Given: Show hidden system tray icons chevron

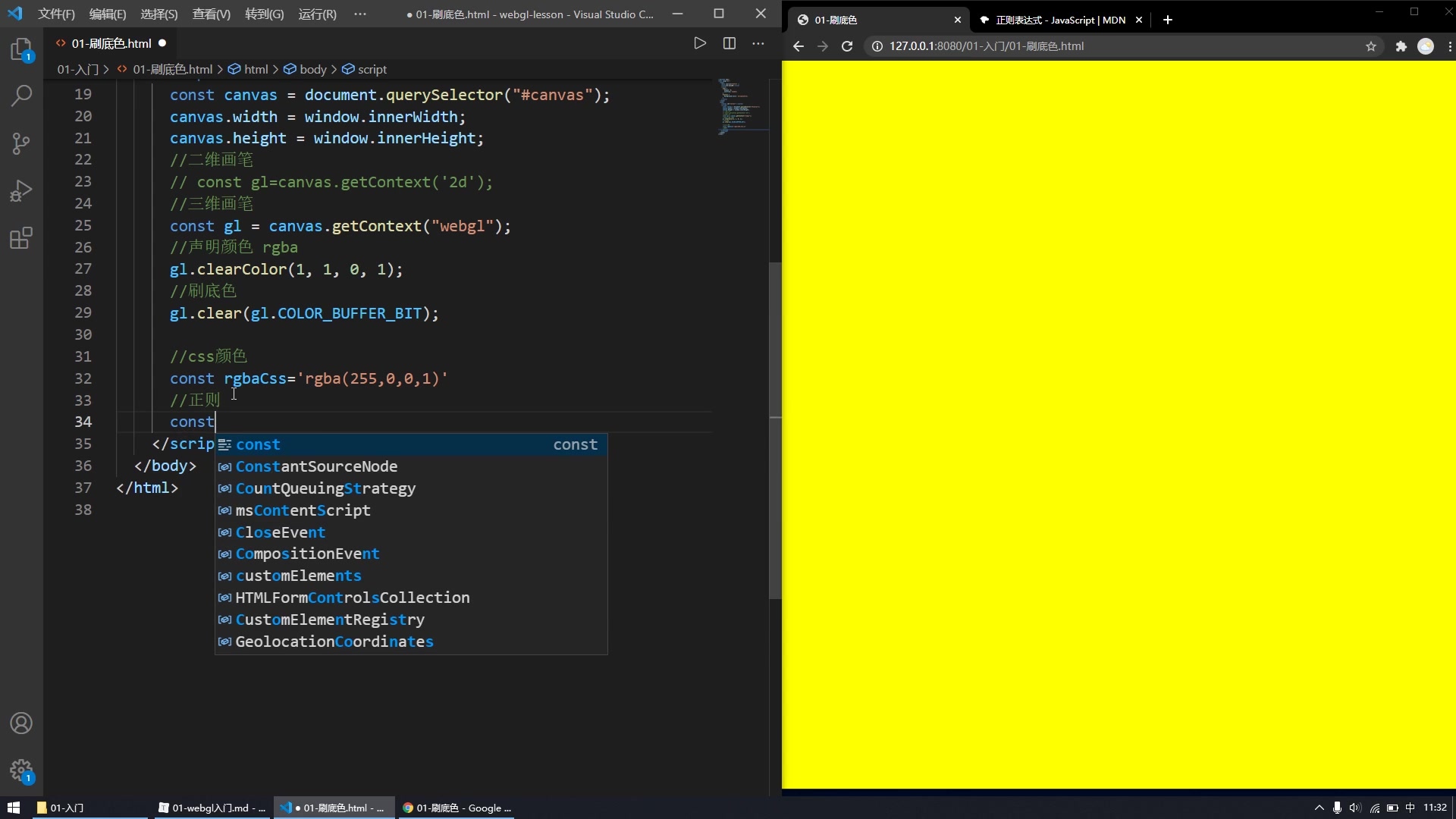Looking at the screenshot, I should (x=1319, y=808).
